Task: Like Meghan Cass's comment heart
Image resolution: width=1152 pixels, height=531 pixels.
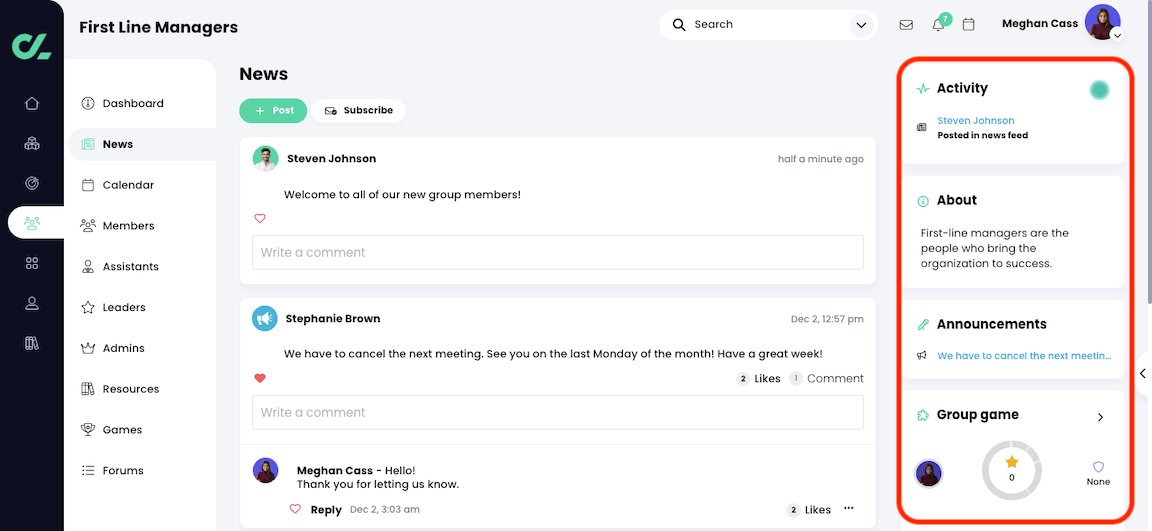Action: [x=295, y=509]
